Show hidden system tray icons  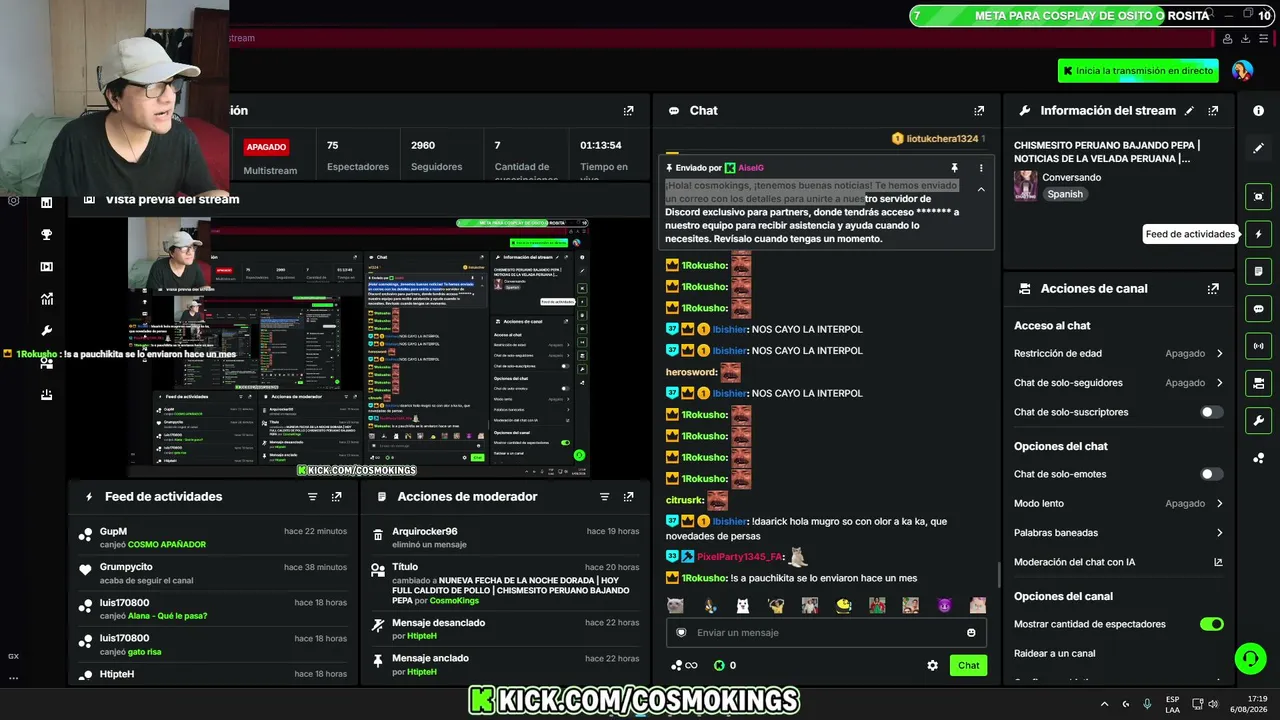coord(1104,704)
